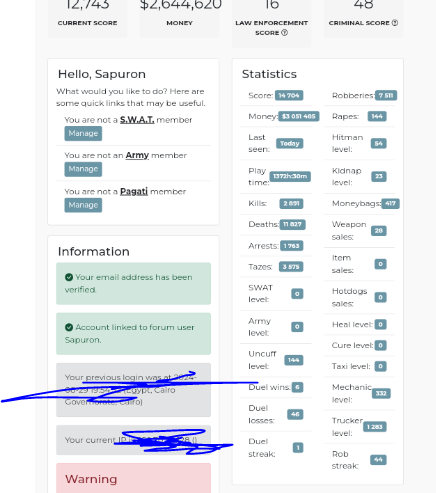Image resolution: width=436 pixels, height=493 pixels.
Task: Click the Current Score label
Action: 87,23
